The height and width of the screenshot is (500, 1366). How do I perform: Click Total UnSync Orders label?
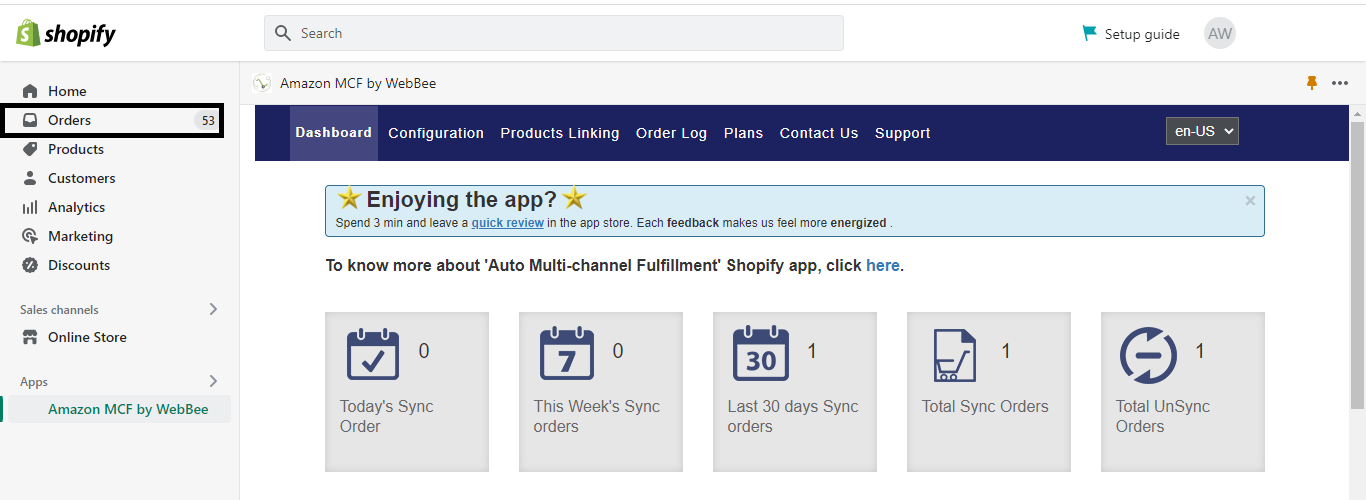click(1163, 416)
